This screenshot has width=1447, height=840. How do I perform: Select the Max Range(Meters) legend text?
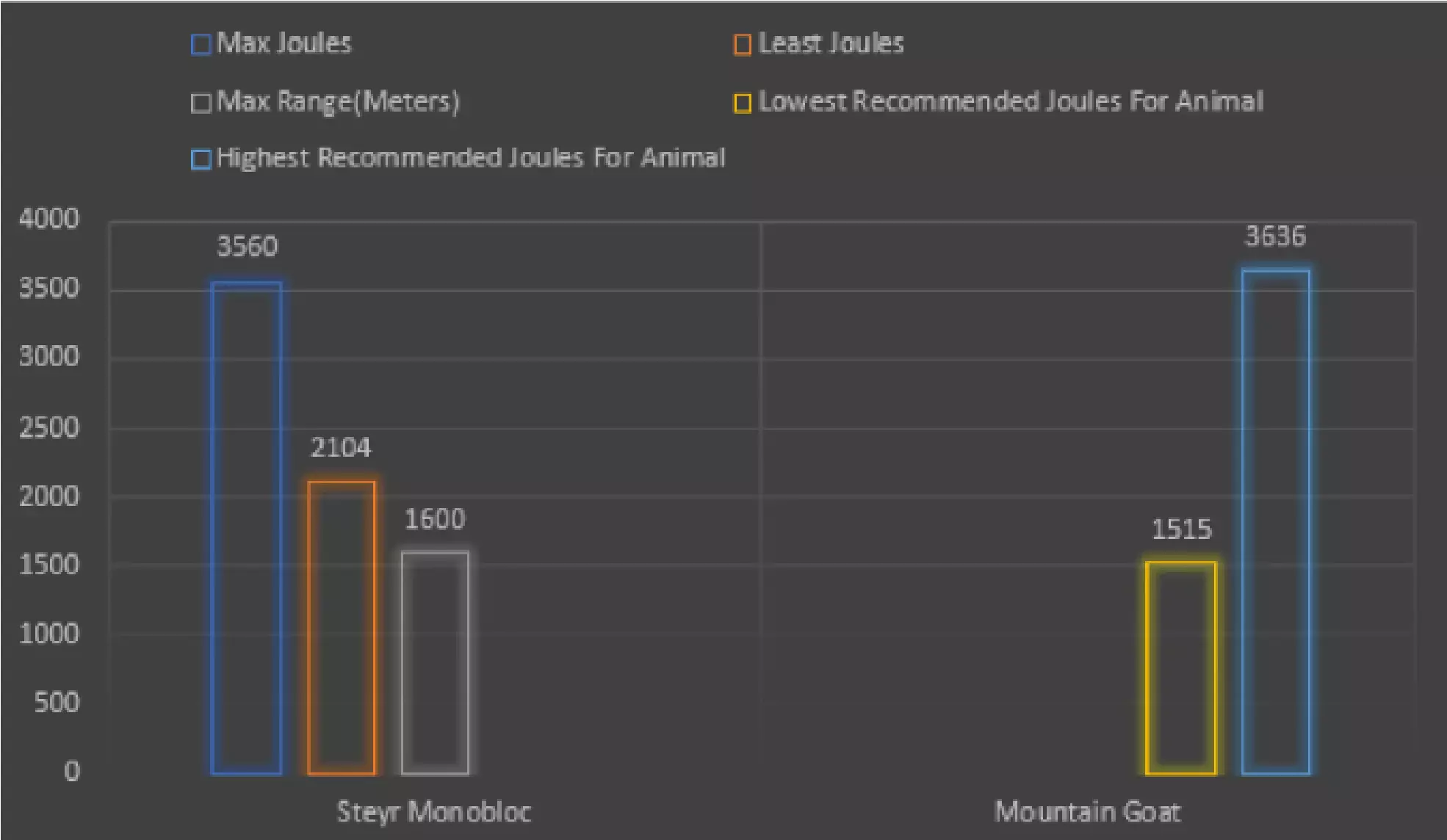point(339,101)
